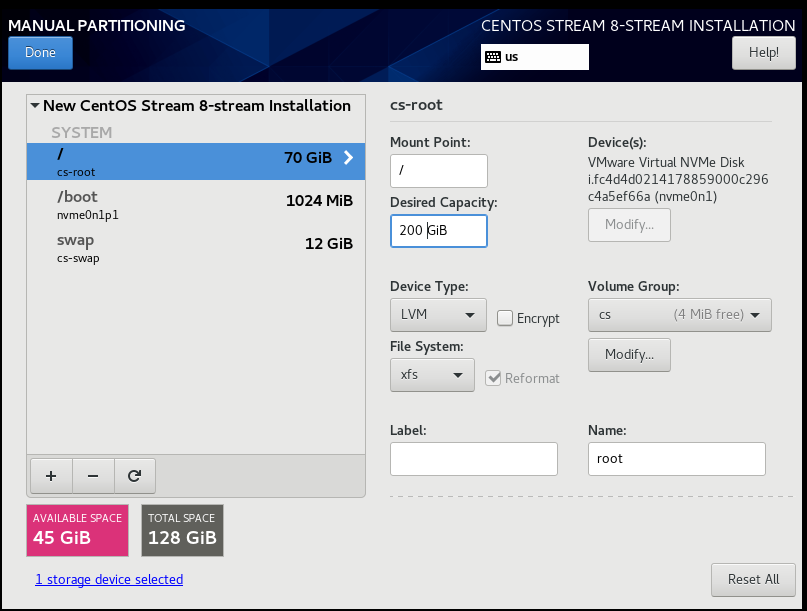Click the 70 GiB size value

point(308,158)
